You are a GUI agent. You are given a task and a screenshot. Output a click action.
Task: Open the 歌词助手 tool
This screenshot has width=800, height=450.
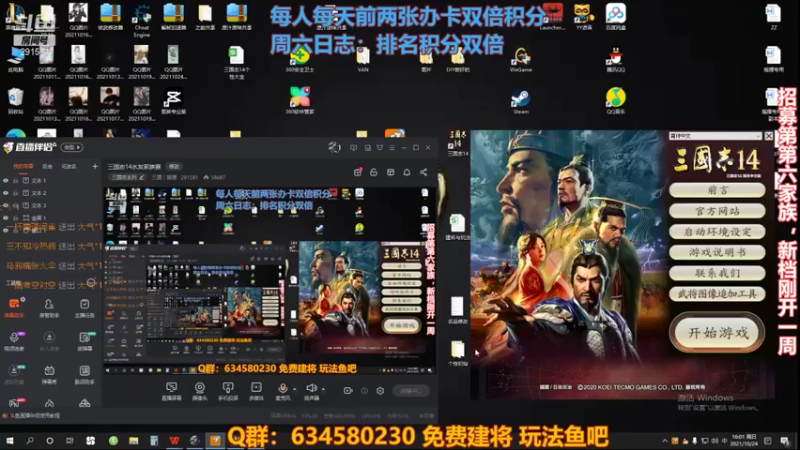coord(84,374)
